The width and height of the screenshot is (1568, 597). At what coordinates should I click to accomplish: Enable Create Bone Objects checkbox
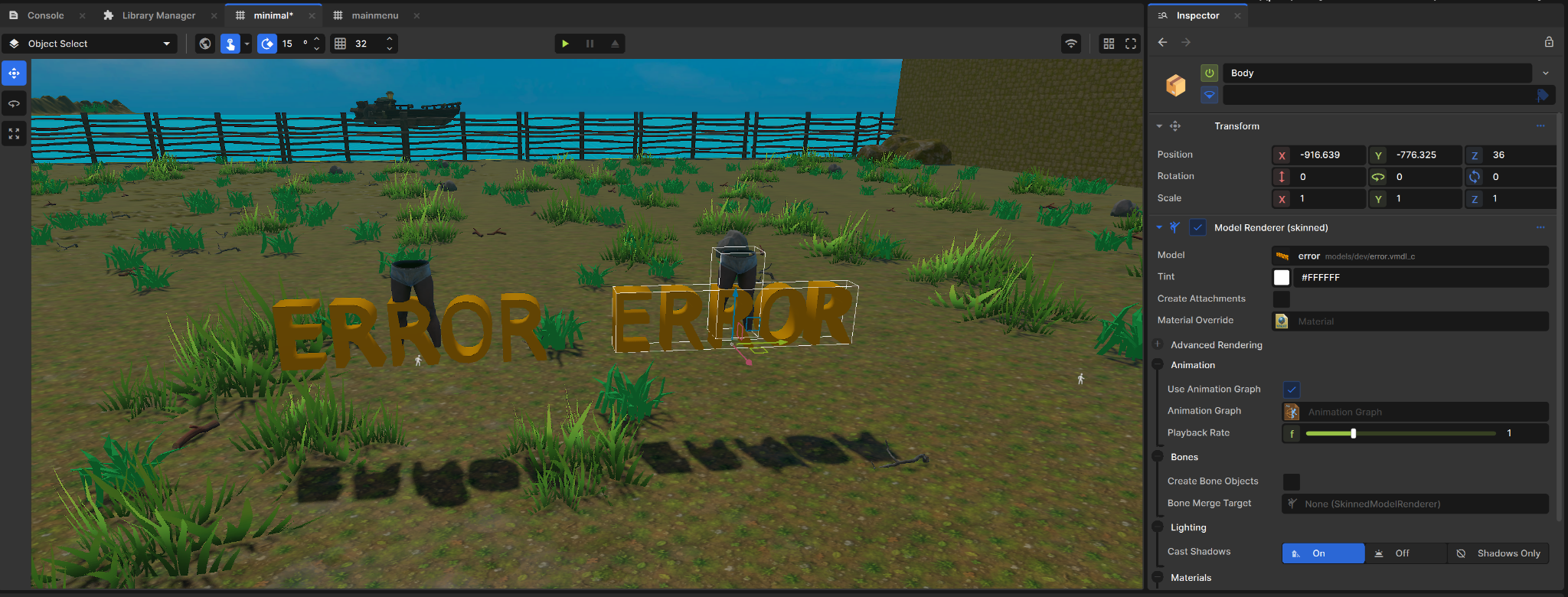1292,481
